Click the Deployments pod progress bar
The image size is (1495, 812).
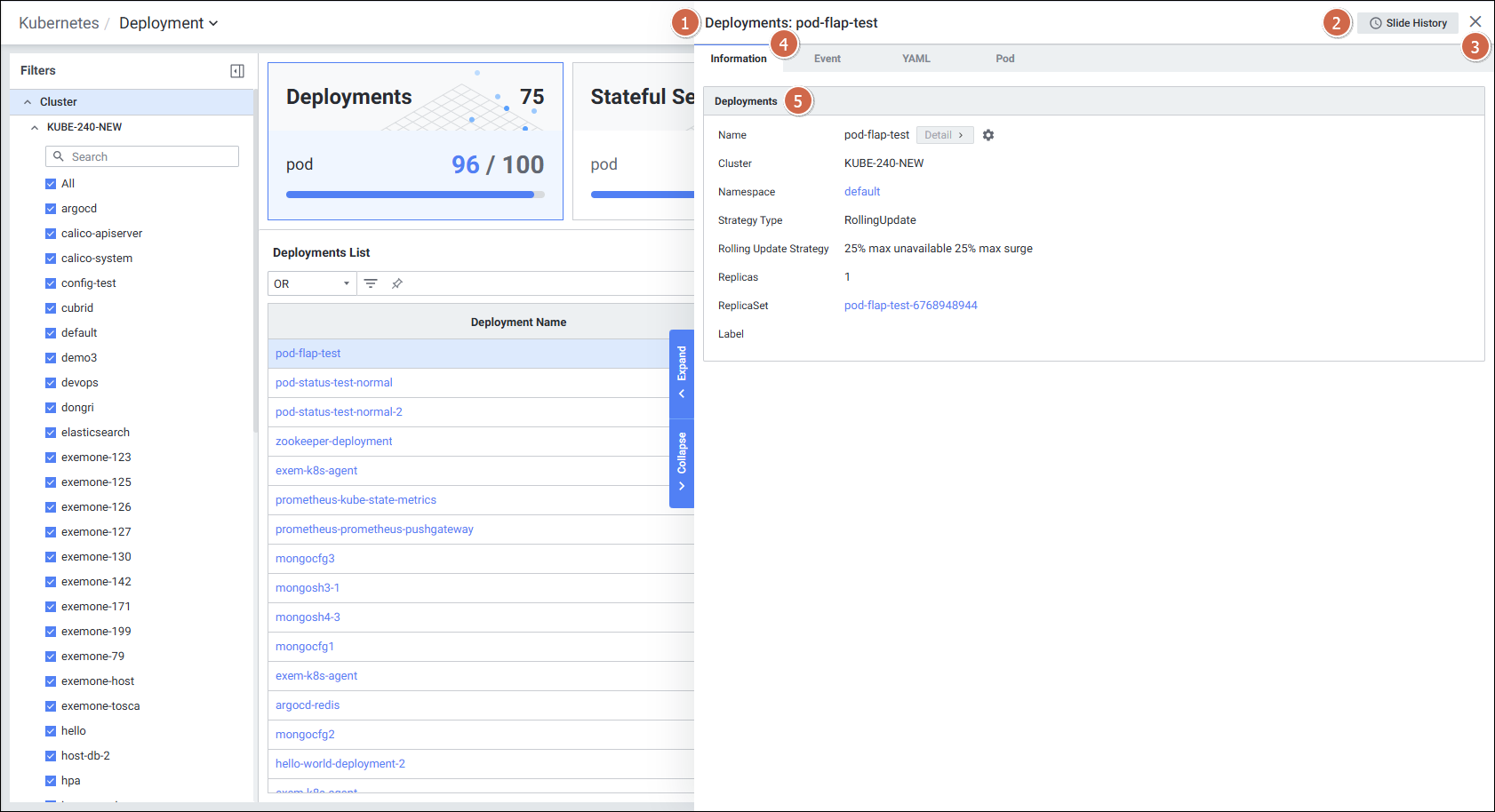click(x=415, y=195)
